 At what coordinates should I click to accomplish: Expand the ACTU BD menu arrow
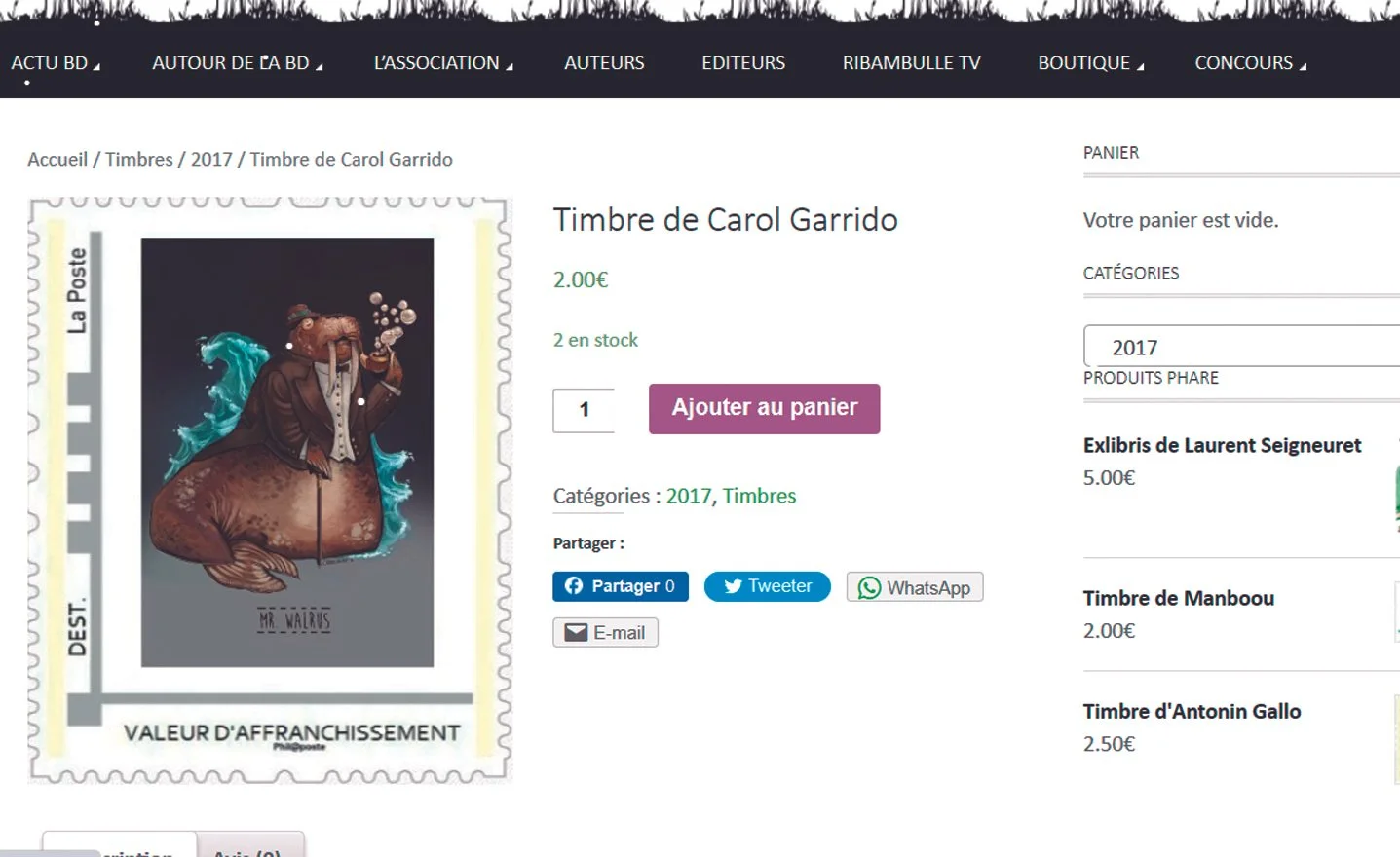pos(96,66)
